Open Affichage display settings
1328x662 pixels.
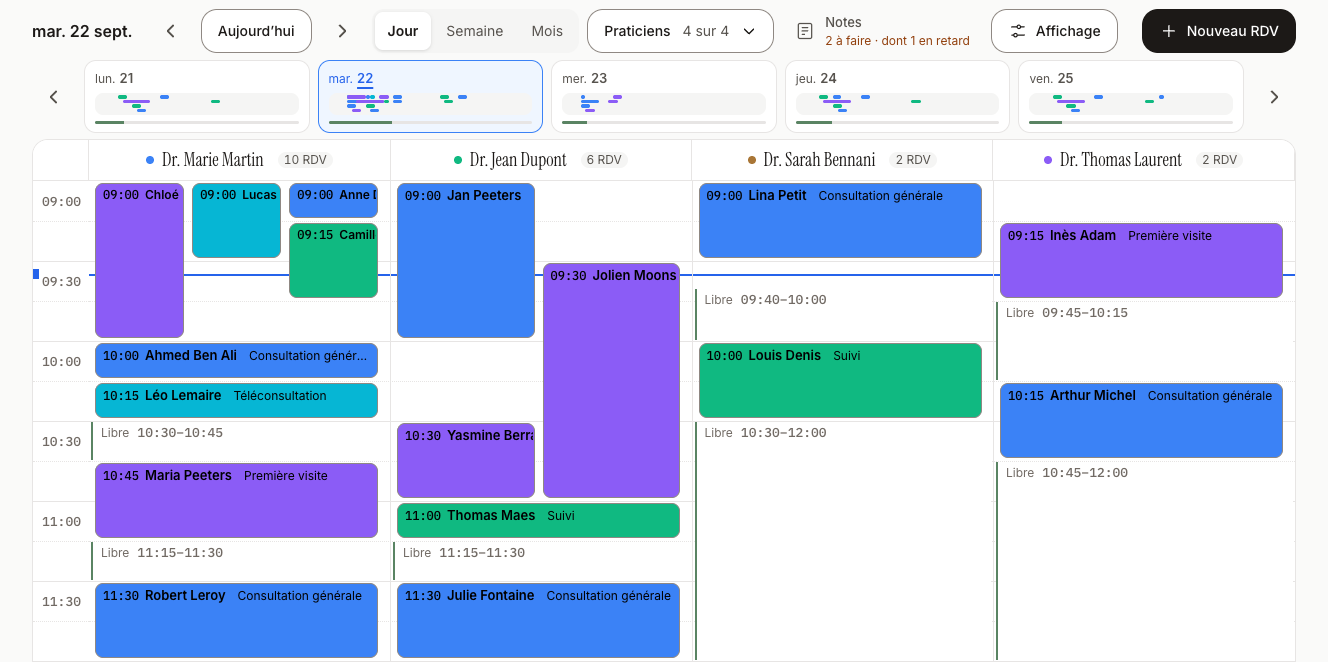[x=1054, y=31]
